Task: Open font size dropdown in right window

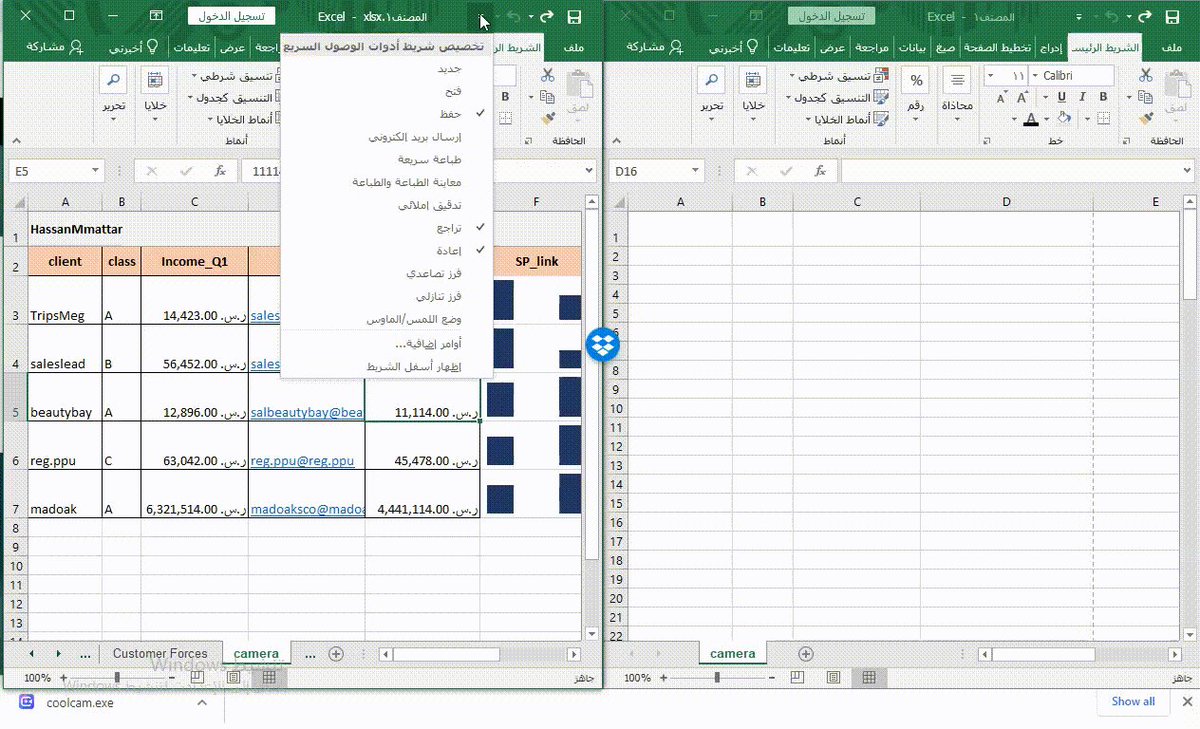Action: point(989,75)
